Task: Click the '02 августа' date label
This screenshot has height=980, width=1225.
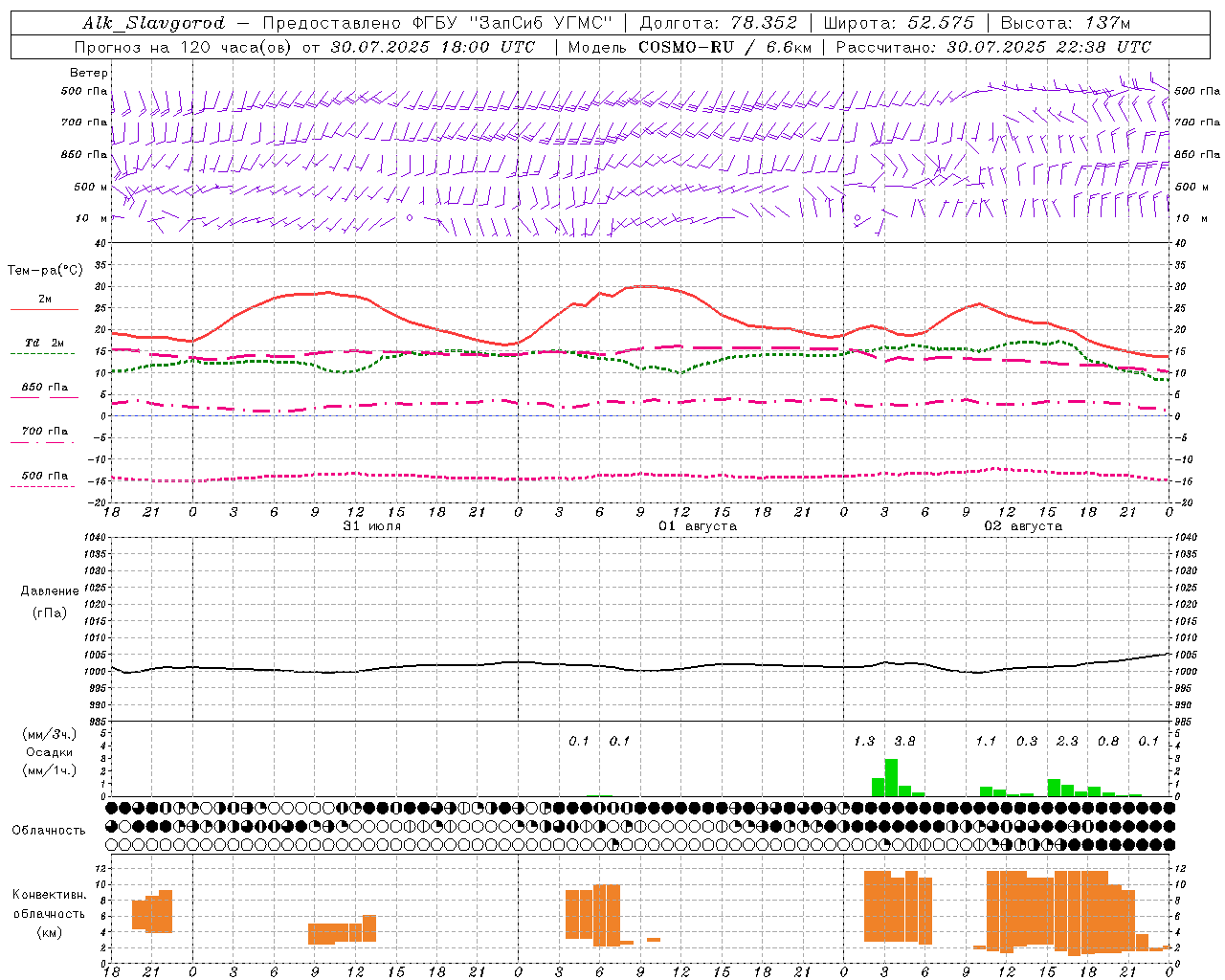Action: tap(1023, 526)
